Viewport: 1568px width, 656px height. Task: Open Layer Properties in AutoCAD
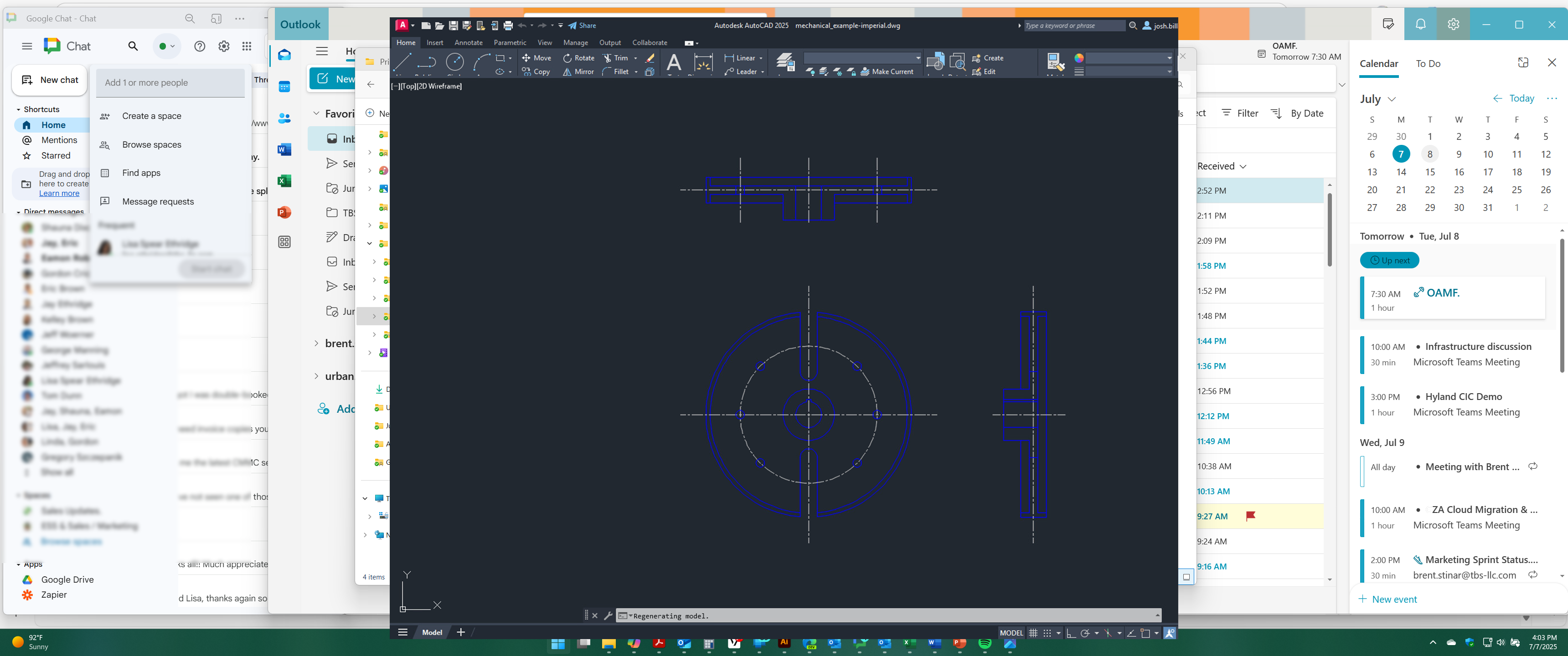pos(785,63)
